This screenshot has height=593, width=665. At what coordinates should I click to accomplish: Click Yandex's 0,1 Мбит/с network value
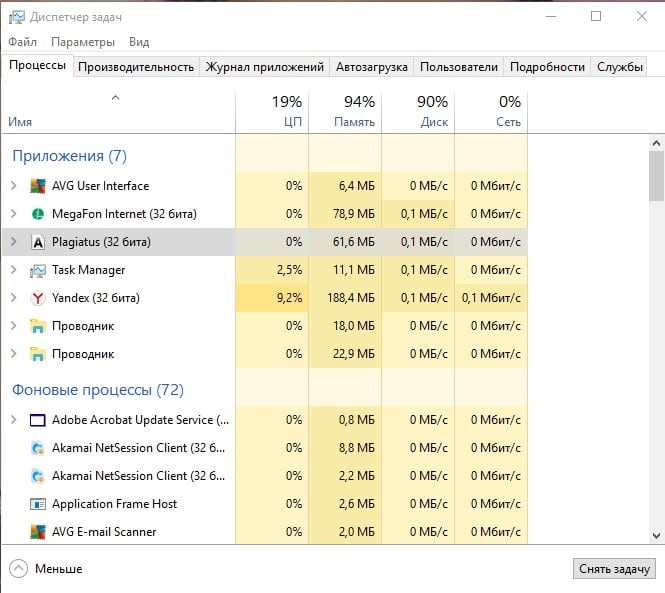coord(491,298)
